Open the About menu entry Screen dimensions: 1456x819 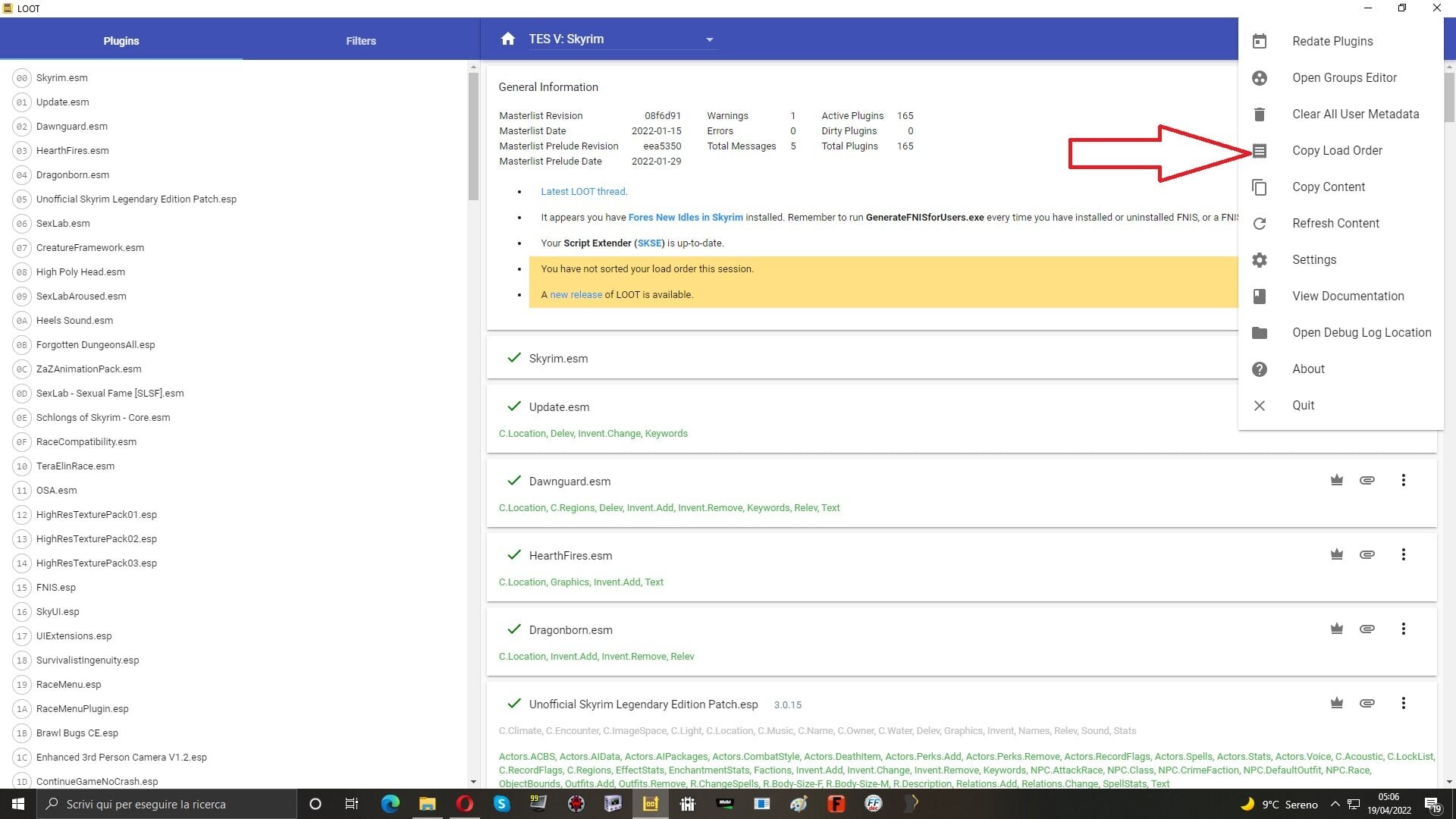pos(1340,369)
